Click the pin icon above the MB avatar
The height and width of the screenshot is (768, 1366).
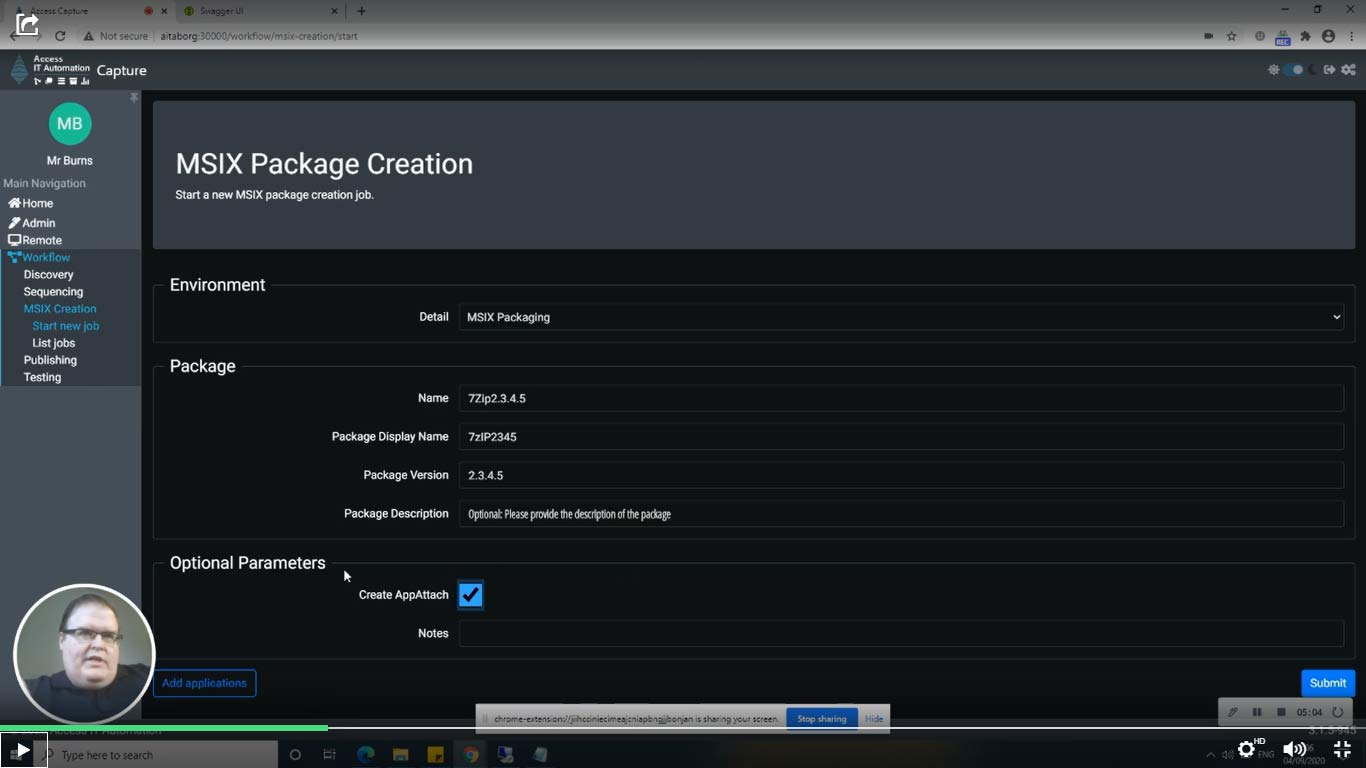(x=133, y=97)
